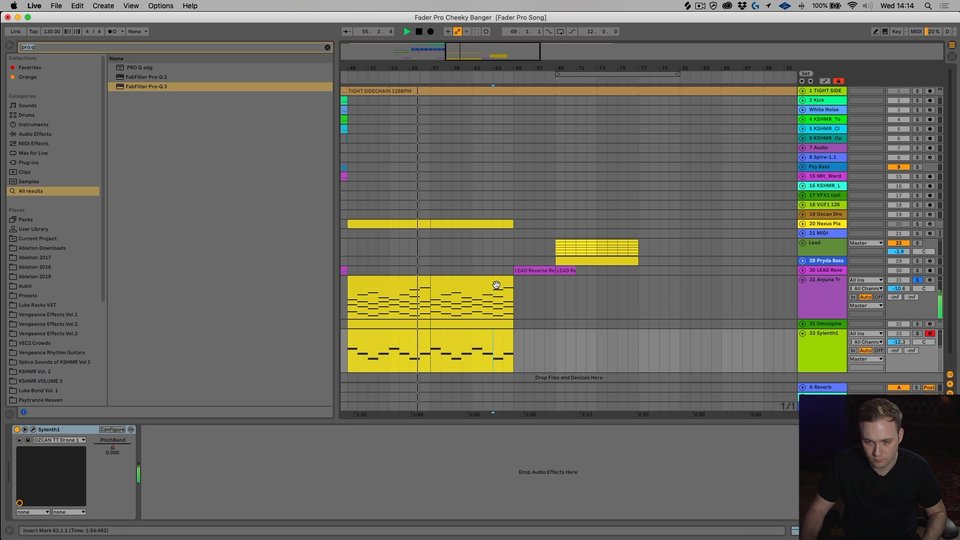Click the tempo field showing 130.00
The width and height of the screenshot is (960, 540).
coord(51,31)
